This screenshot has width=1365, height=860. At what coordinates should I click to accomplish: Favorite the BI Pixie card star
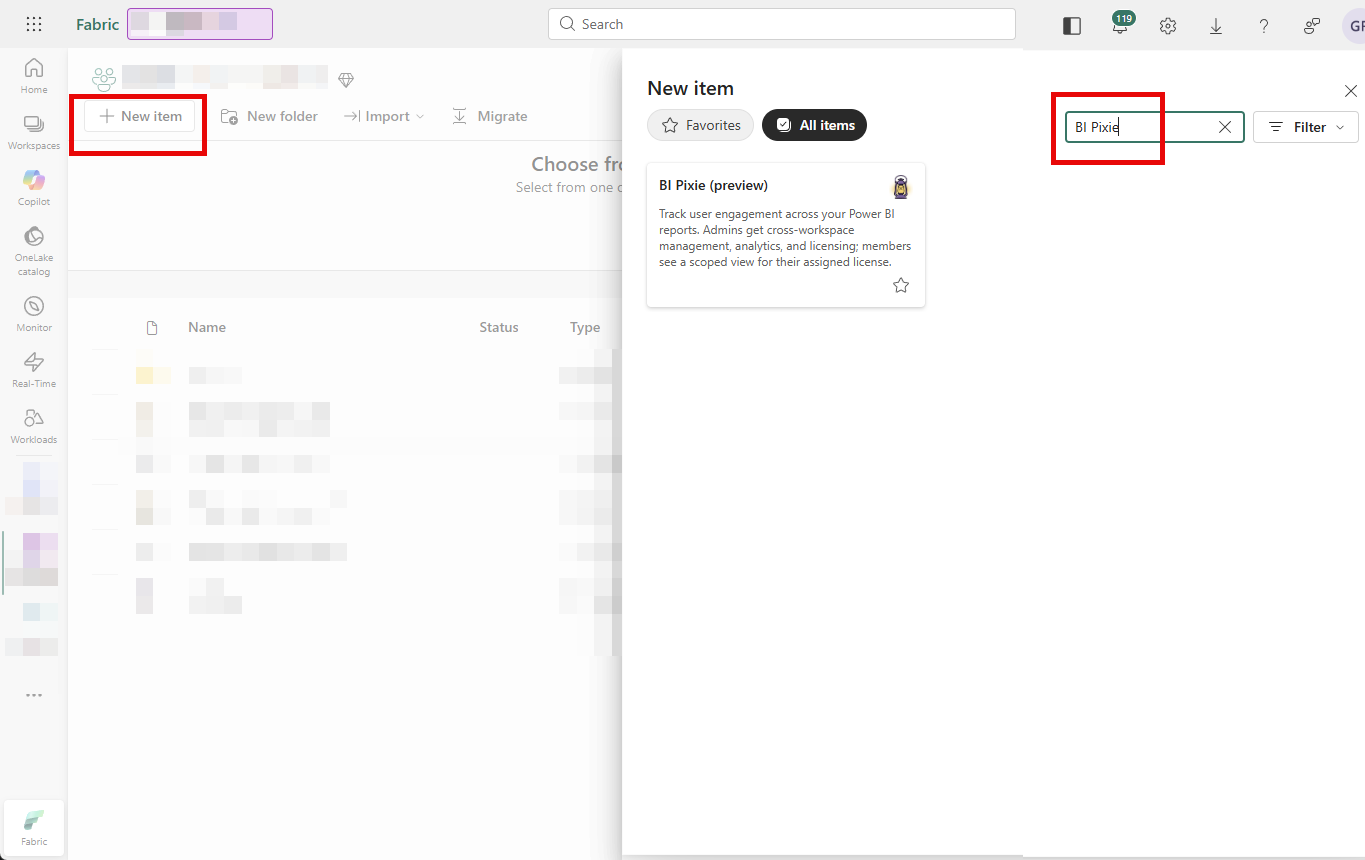901,285
